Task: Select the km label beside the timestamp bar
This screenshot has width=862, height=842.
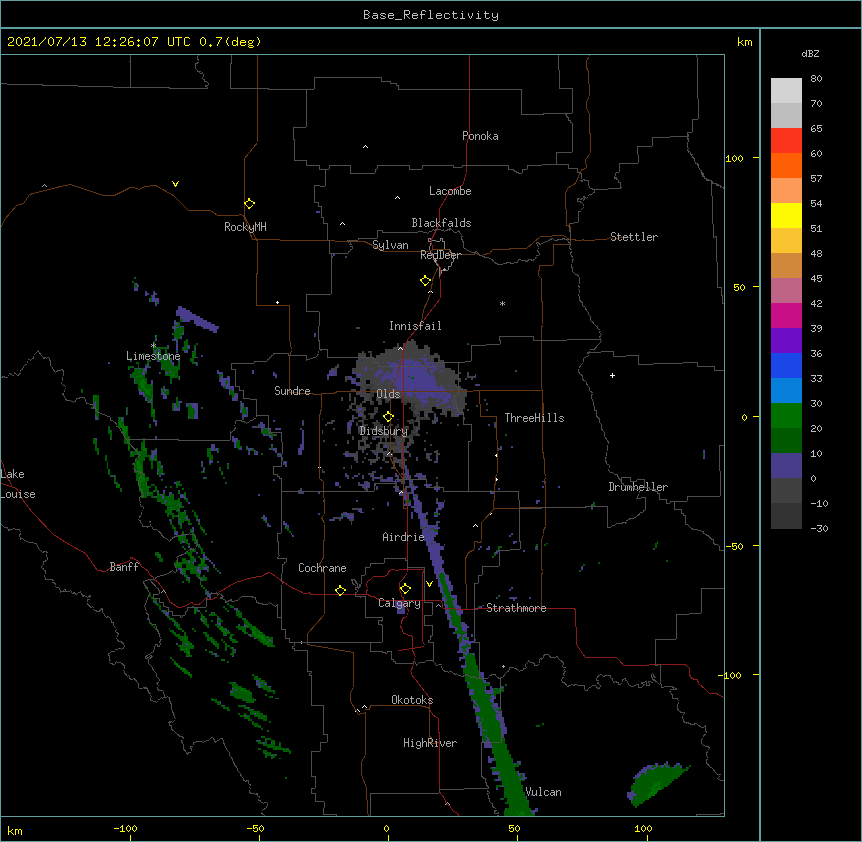Action: [x=744, y=42]
